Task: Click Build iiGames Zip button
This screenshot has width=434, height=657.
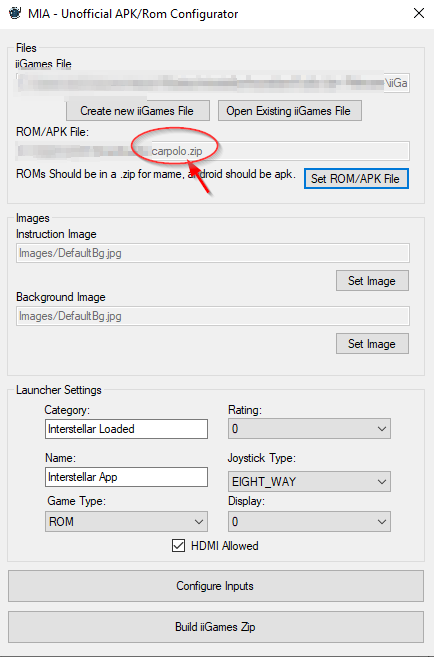Action: [x=216, y=627]
